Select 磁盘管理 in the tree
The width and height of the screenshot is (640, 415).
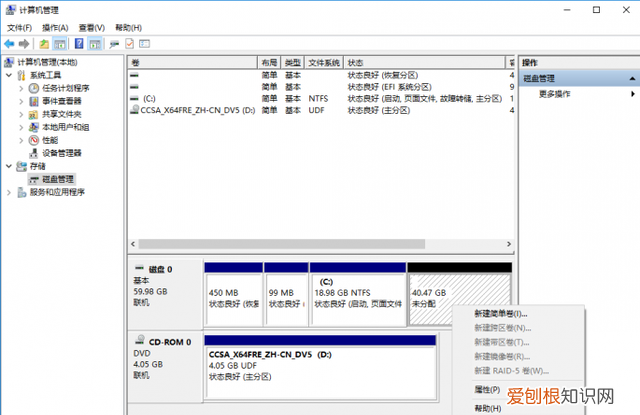[51, 179]
